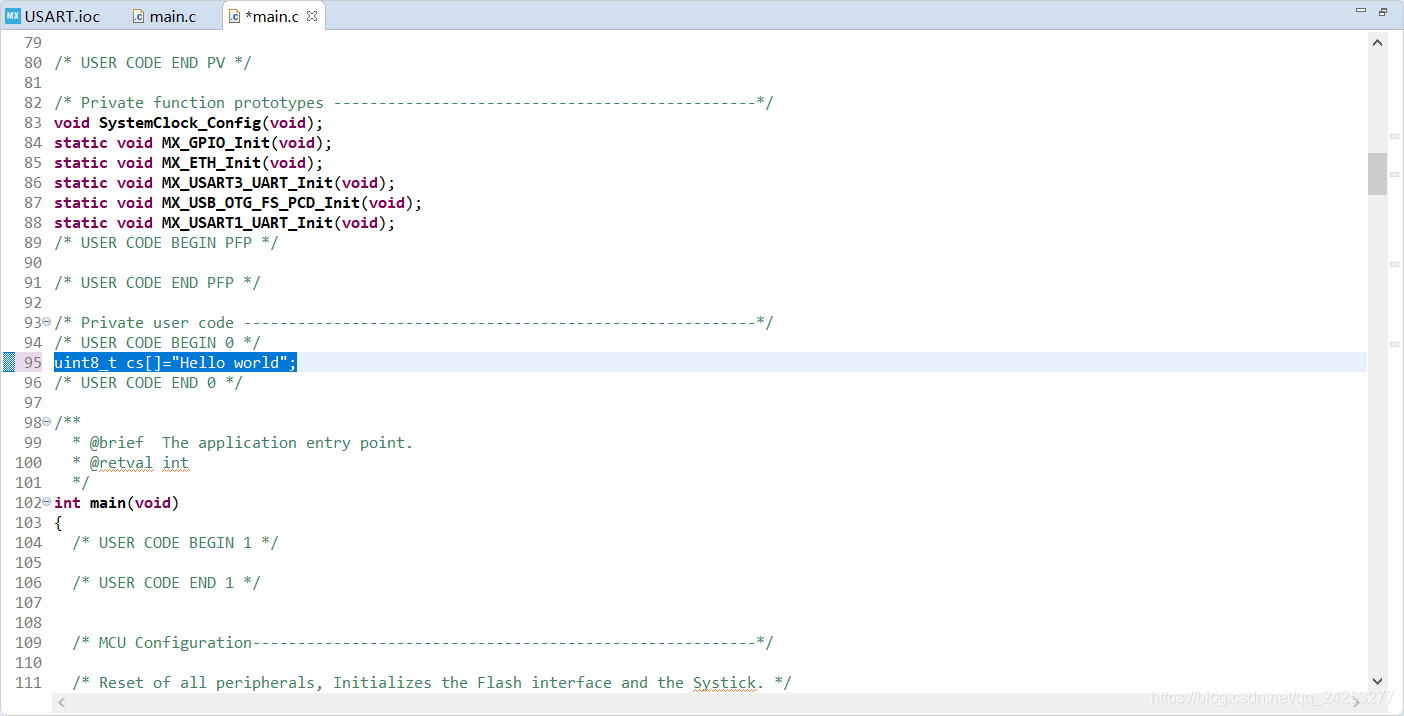Click on SystemClock_Config in line 83
Viewport: 1404px width, 716px height.
point(180,123)
